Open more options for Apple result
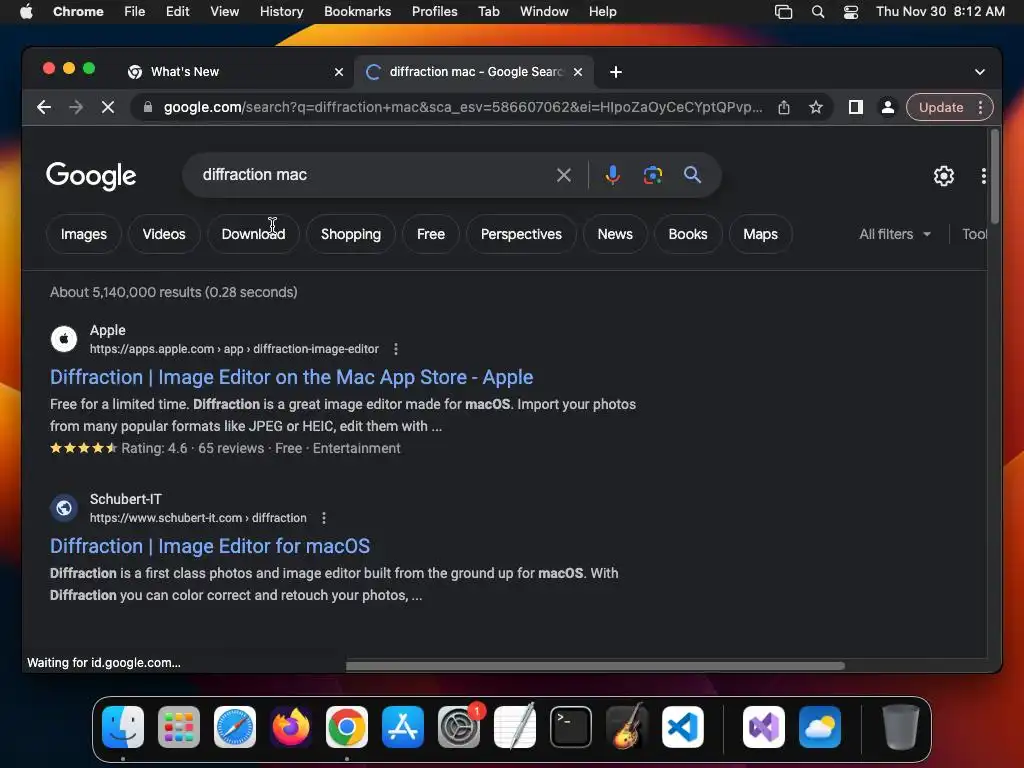Viewport: 1024px width, 768px height. [x=396, y=349]
